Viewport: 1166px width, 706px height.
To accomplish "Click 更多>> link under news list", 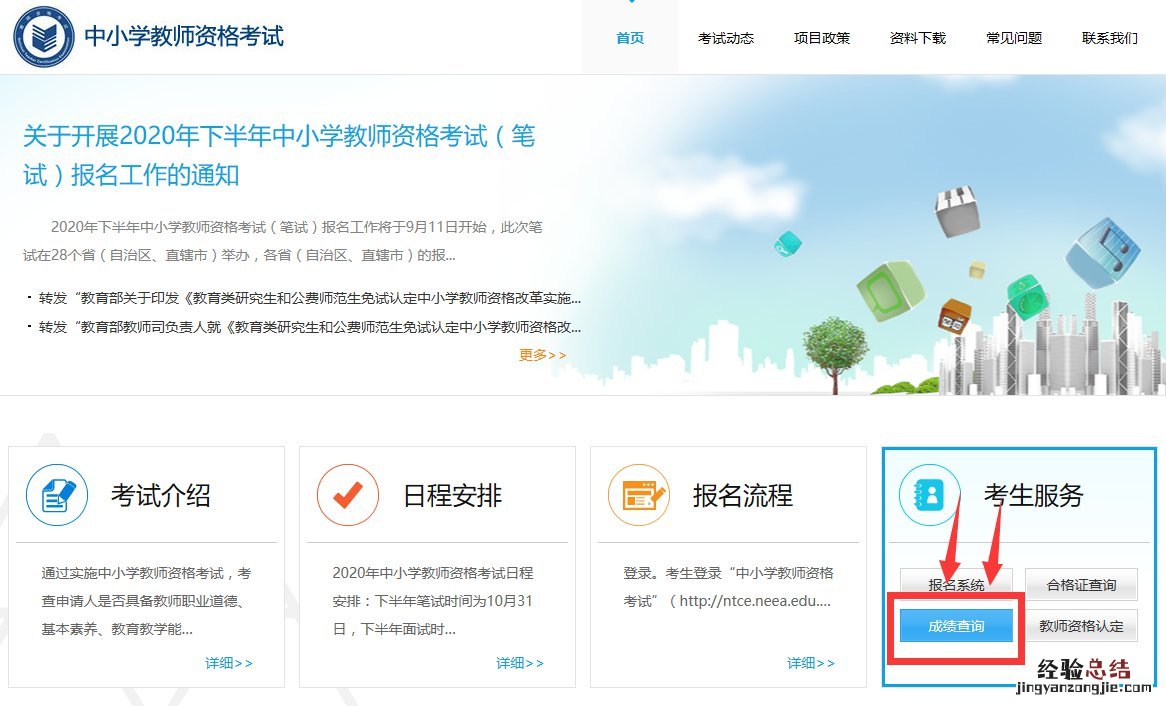I will [542, 355].
